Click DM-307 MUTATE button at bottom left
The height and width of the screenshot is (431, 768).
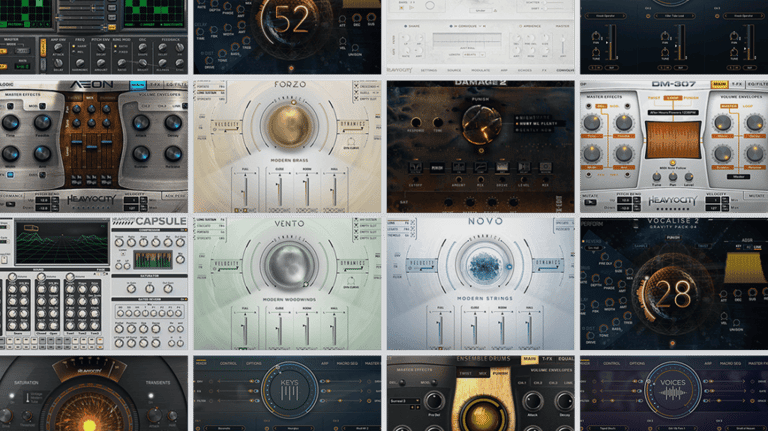(590, 202)
